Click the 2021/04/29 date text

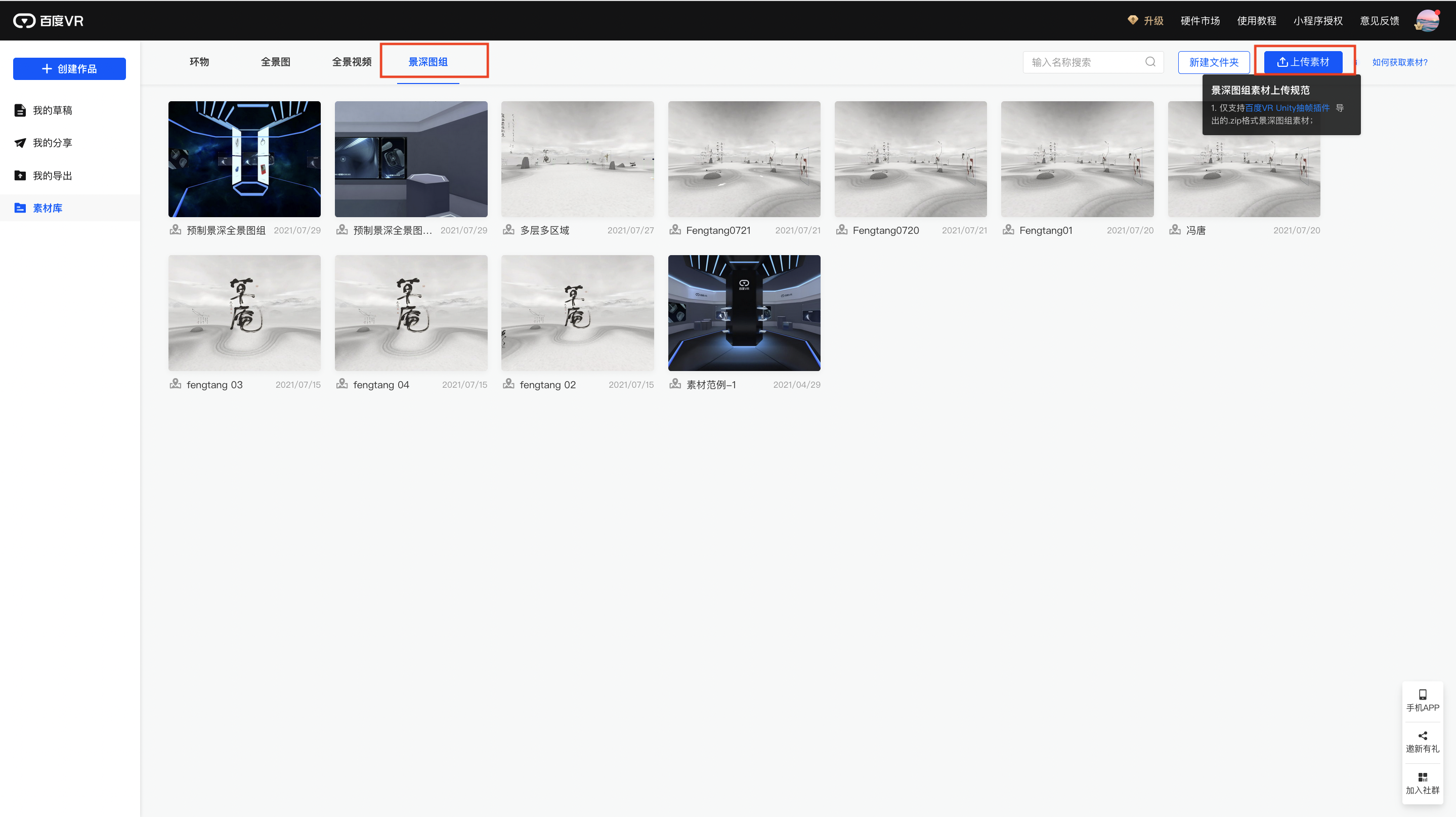click(796, 385)
